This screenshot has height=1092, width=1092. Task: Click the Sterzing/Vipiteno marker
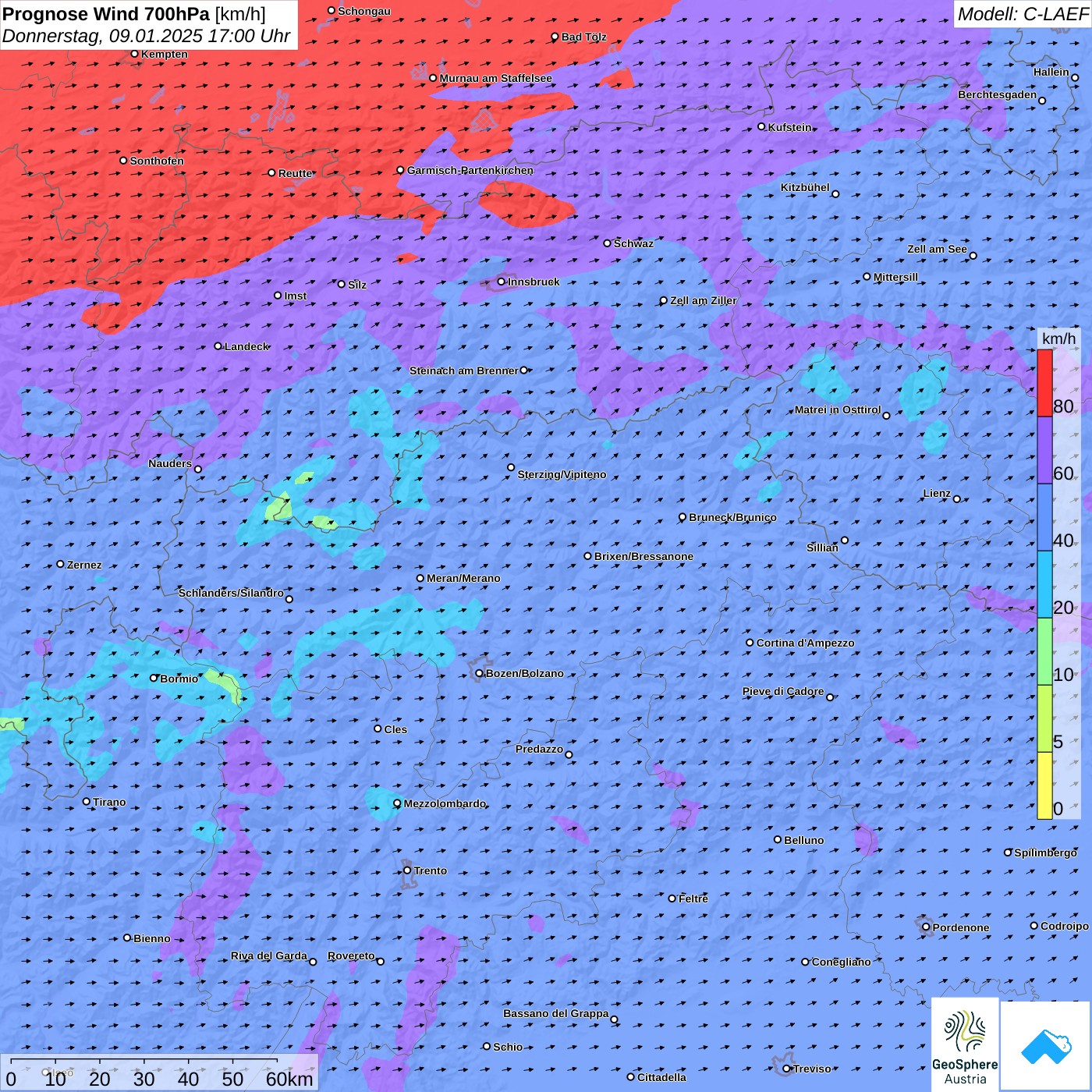tap(511, 468)
